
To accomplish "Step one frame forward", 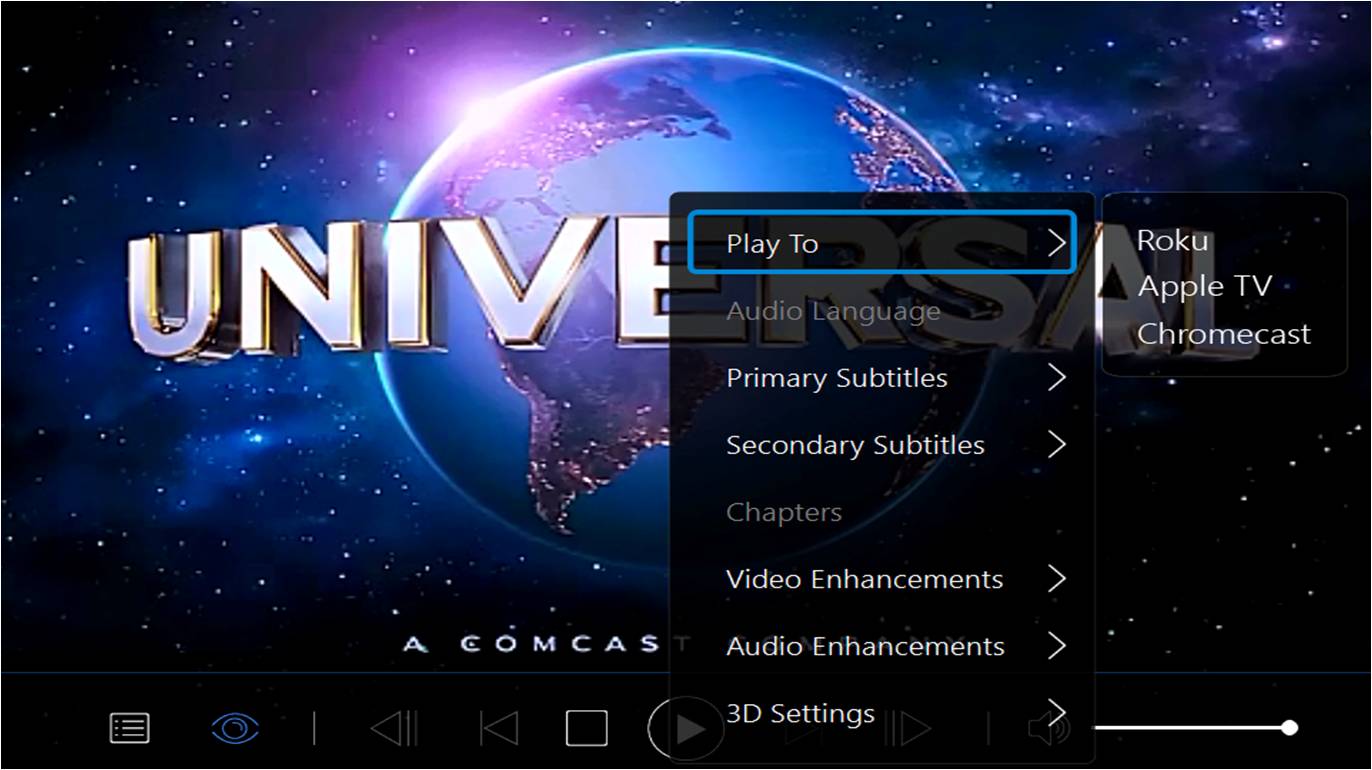I will pyautogui.click(x=907, y=728).
